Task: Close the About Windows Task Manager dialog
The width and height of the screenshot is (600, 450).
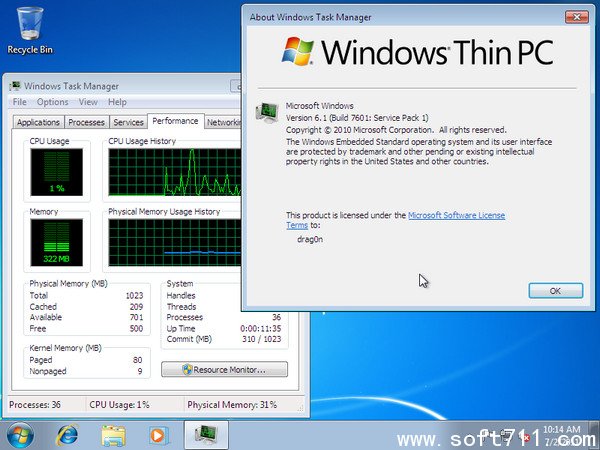Action: pos(577,17)
